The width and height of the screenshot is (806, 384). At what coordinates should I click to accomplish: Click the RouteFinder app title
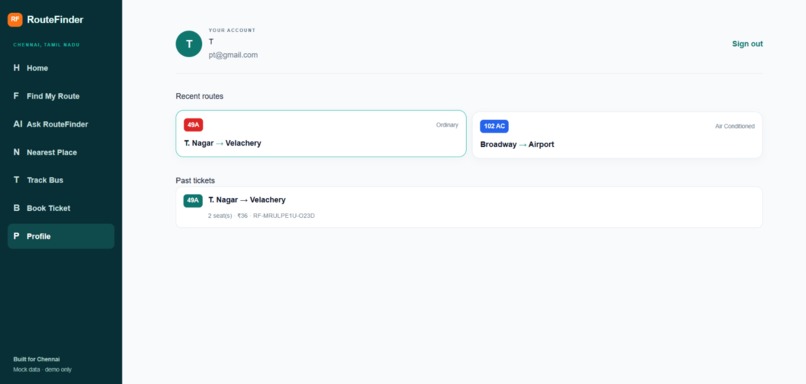click(x=55, y=20)
